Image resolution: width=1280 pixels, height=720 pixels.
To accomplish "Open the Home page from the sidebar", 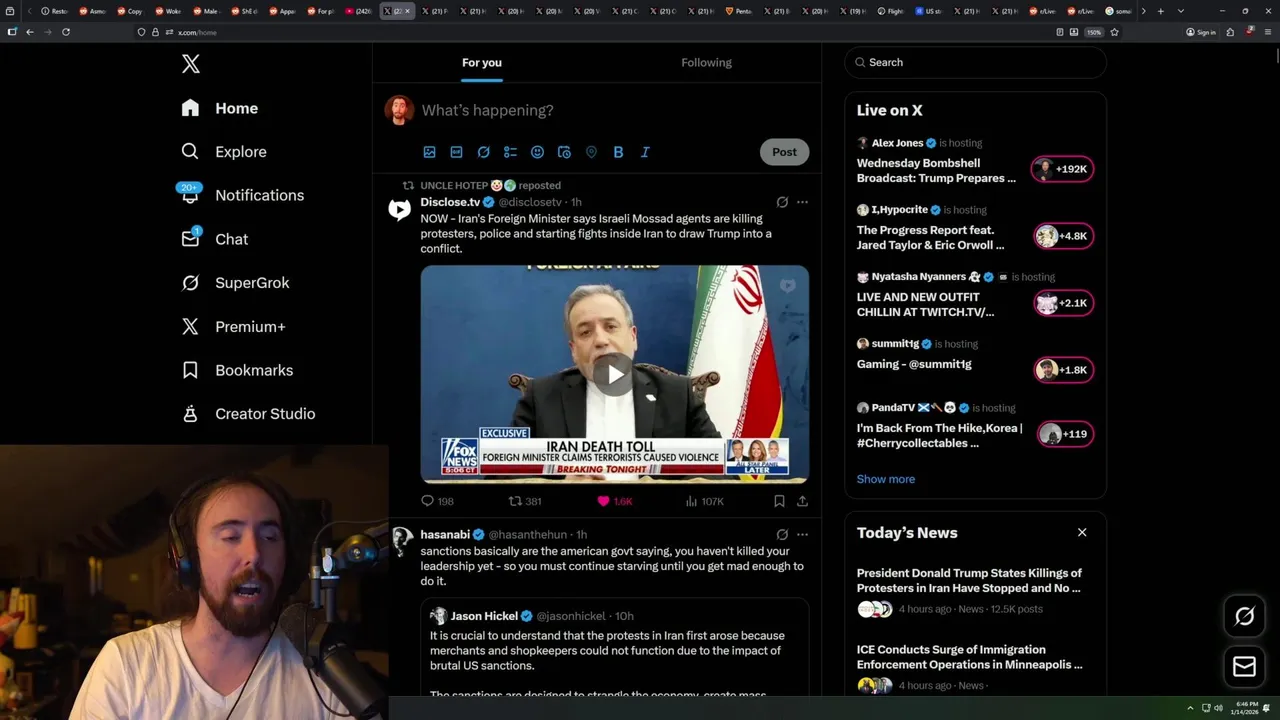I will click(220, 108).
